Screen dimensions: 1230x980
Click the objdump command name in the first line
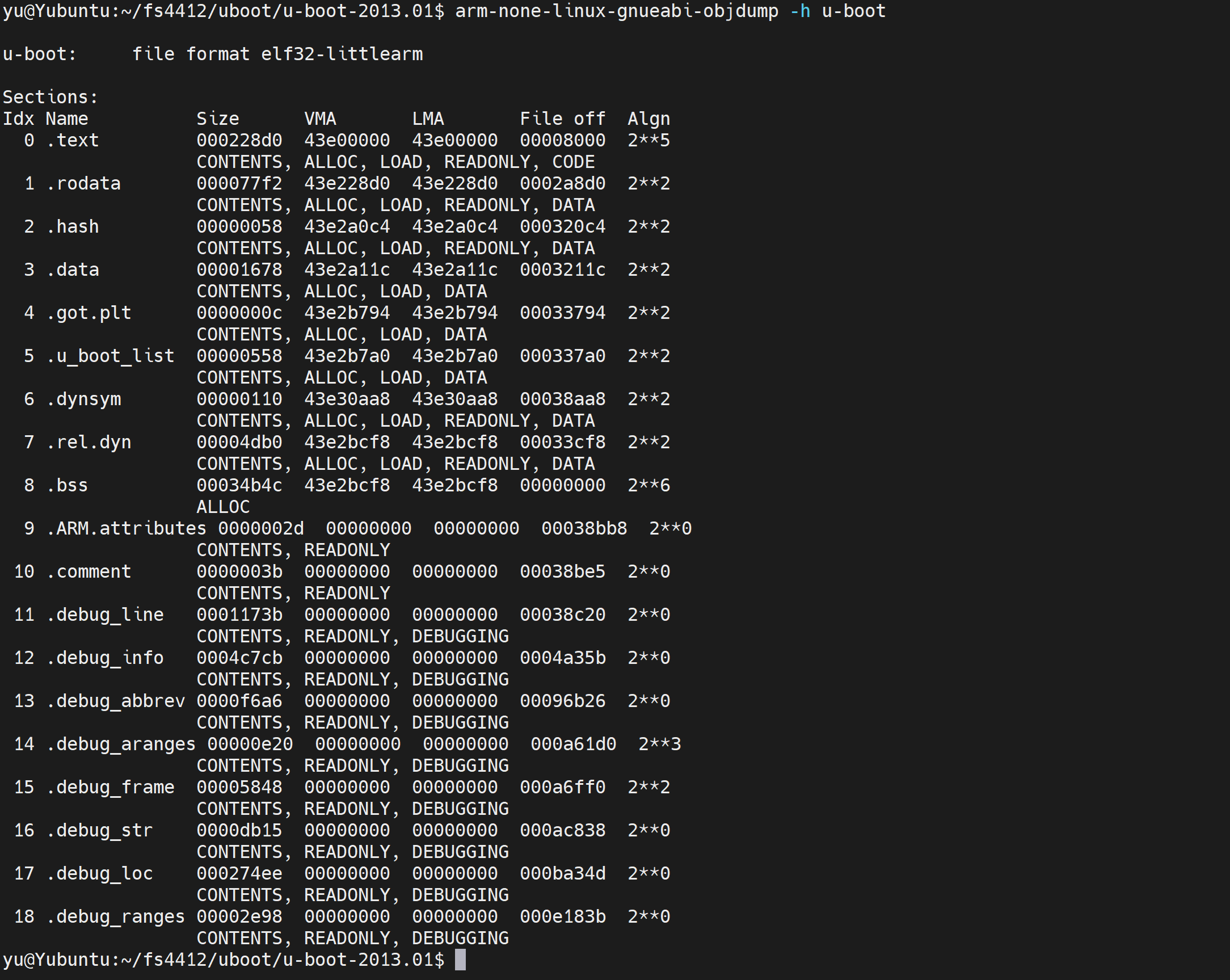(616, 11)
